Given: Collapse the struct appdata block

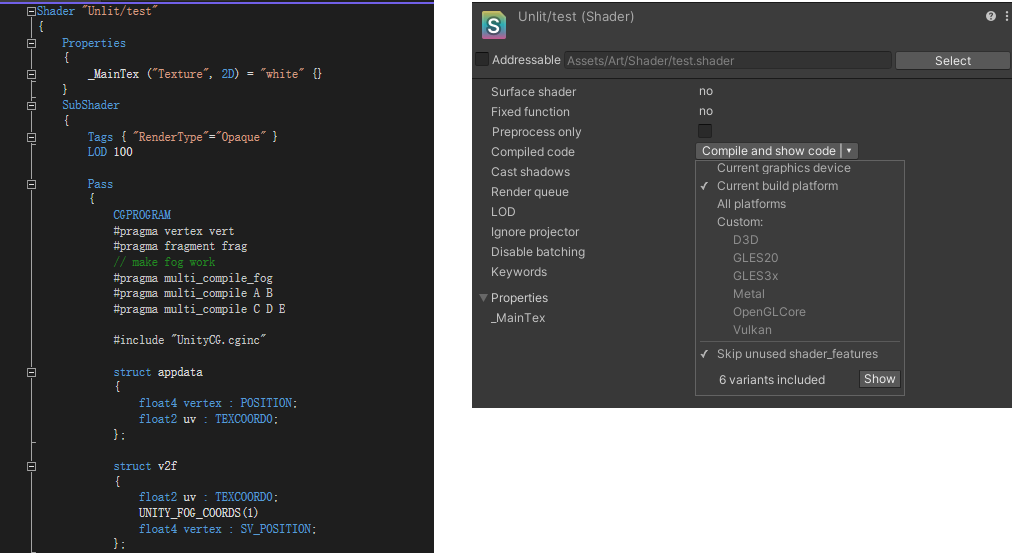Looking at the screenshot, I should [31, 372].
